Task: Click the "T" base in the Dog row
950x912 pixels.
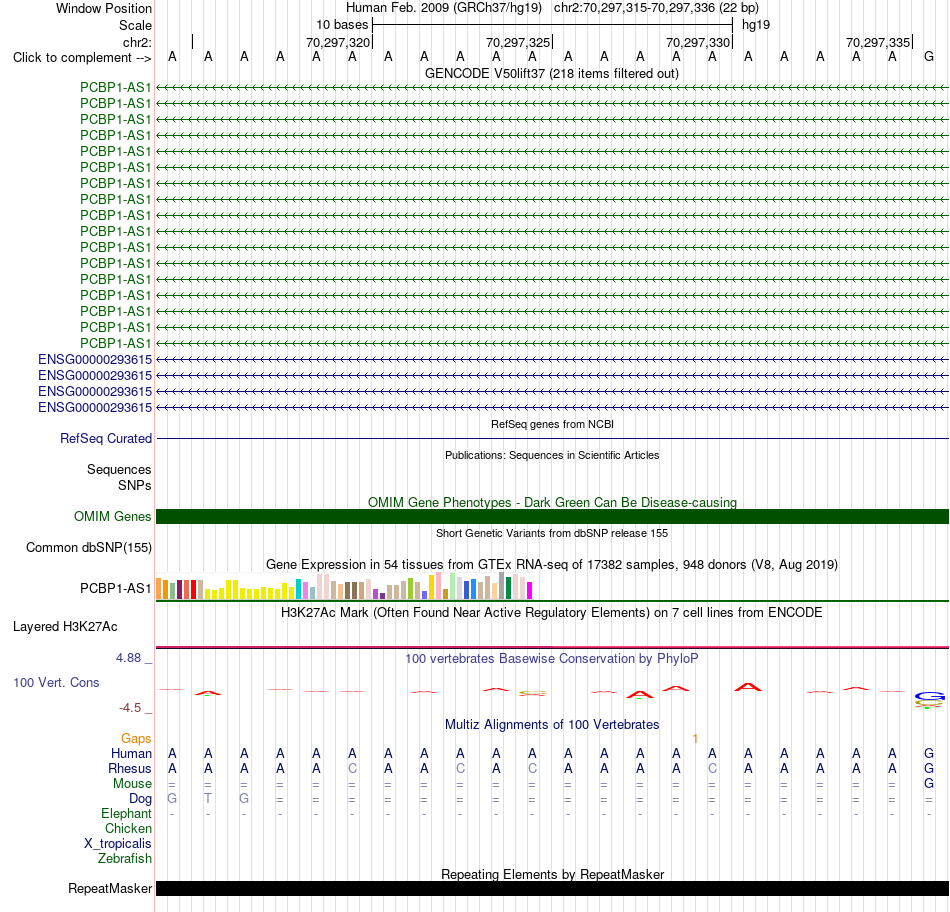Action: (208, 799)
